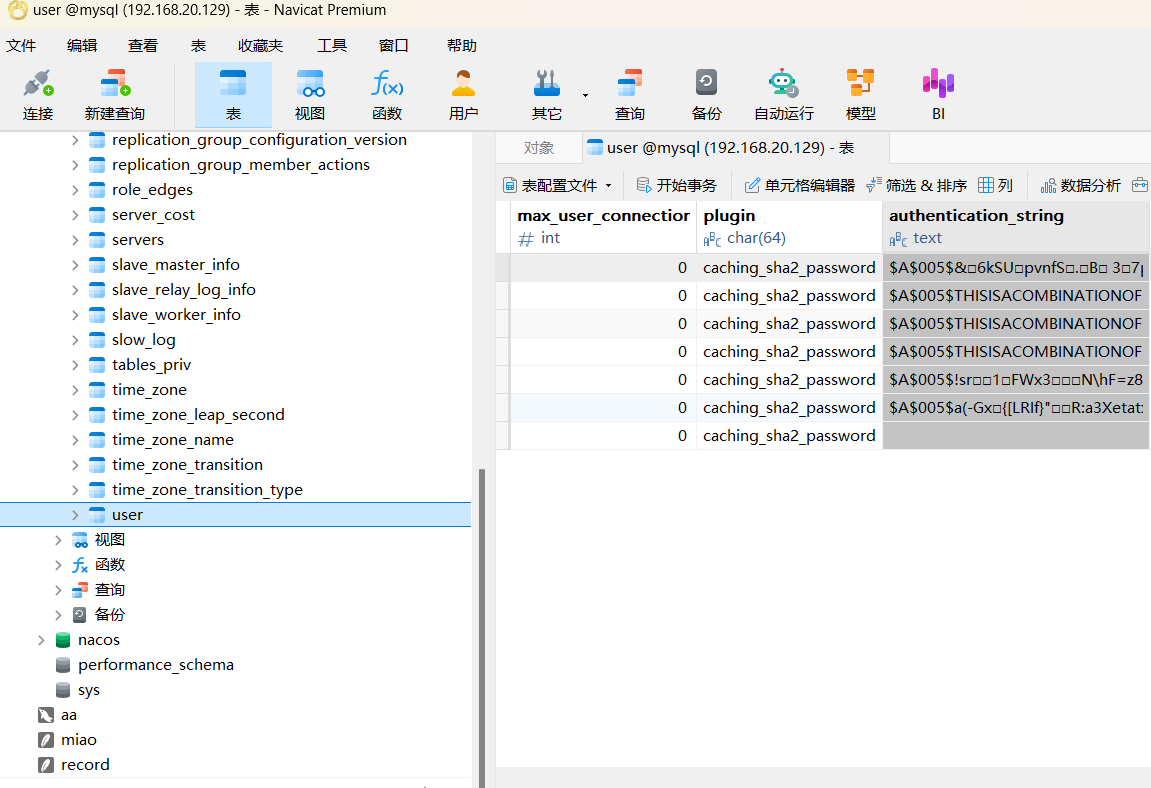
Task: Open the Others (其它) toolbar icon
Action: 547,95
